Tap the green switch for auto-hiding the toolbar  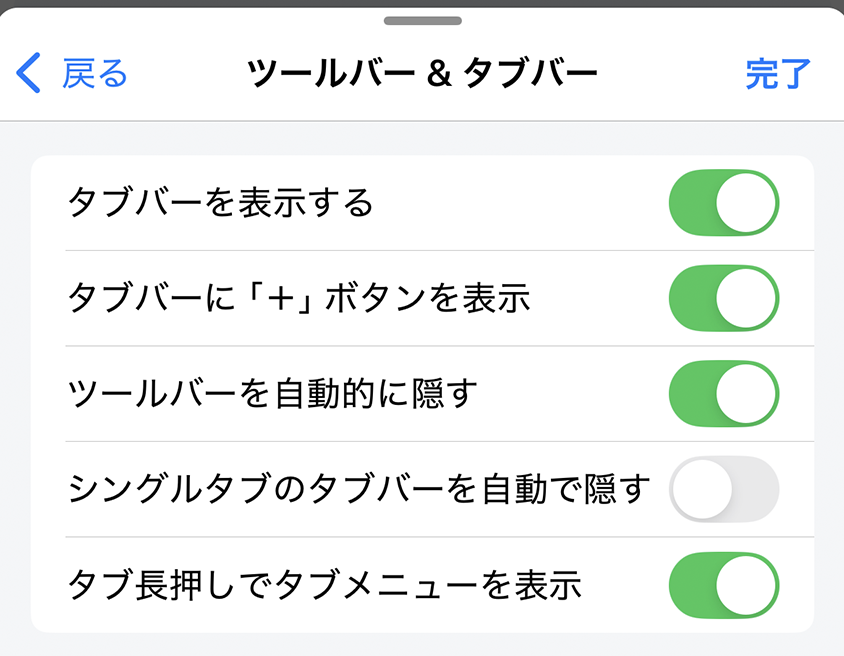(x=724, y=392)
